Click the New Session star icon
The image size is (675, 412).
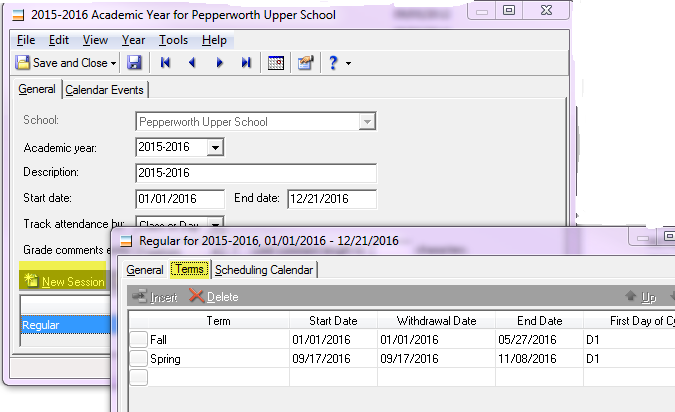[31, 280]
